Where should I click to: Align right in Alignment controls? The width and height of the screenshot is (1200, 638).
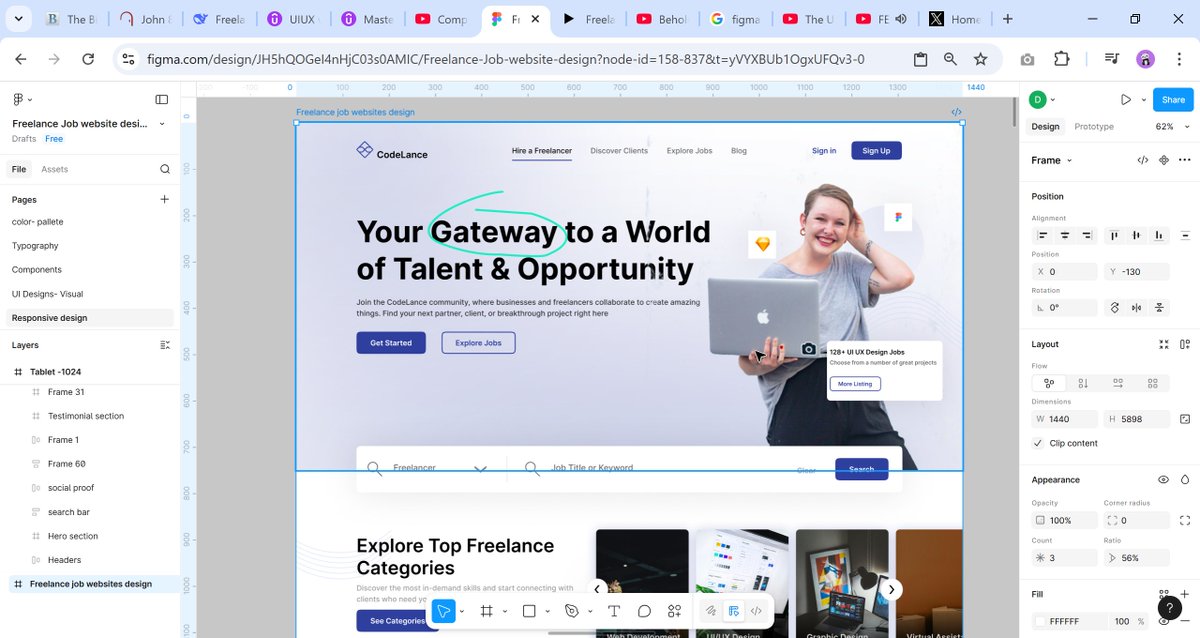click(x=1087, y=236)
